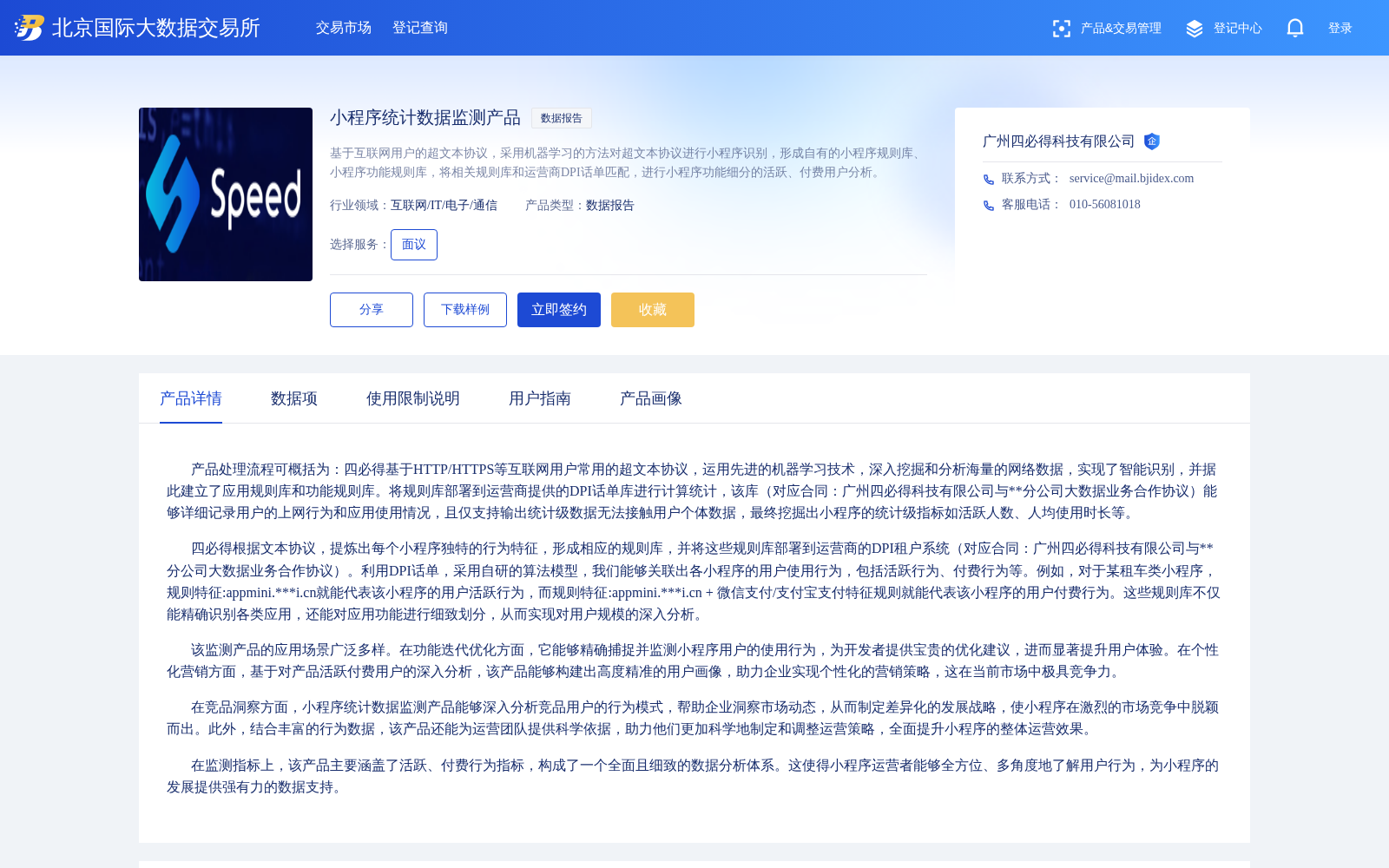Click industry value 互联网/IT/电子/通信
1389x868 pixels.
pyautogui.click(x=444, y=206)
